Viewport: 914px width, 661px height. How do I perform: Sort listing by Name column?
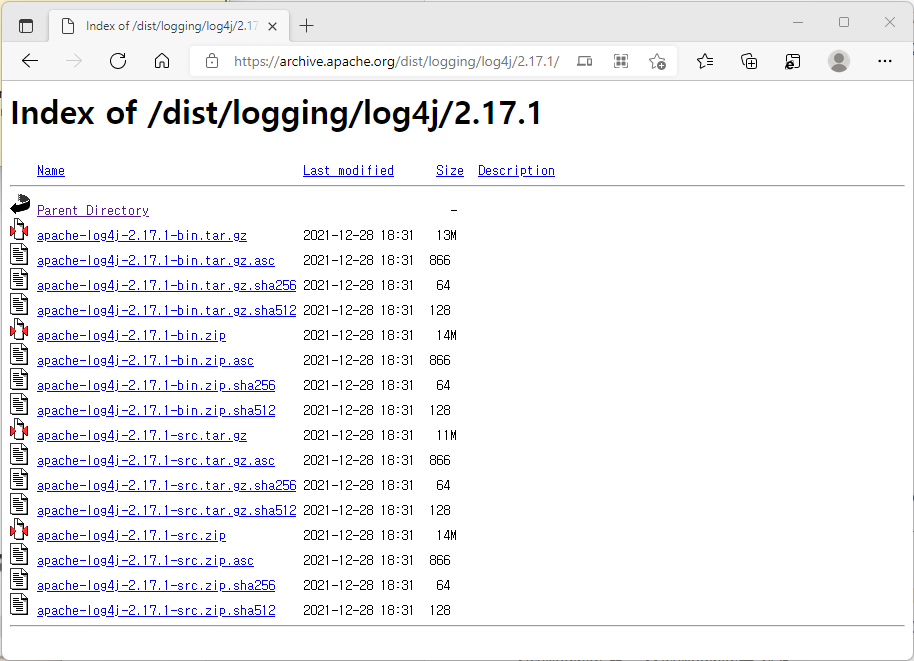click(51, 171)
